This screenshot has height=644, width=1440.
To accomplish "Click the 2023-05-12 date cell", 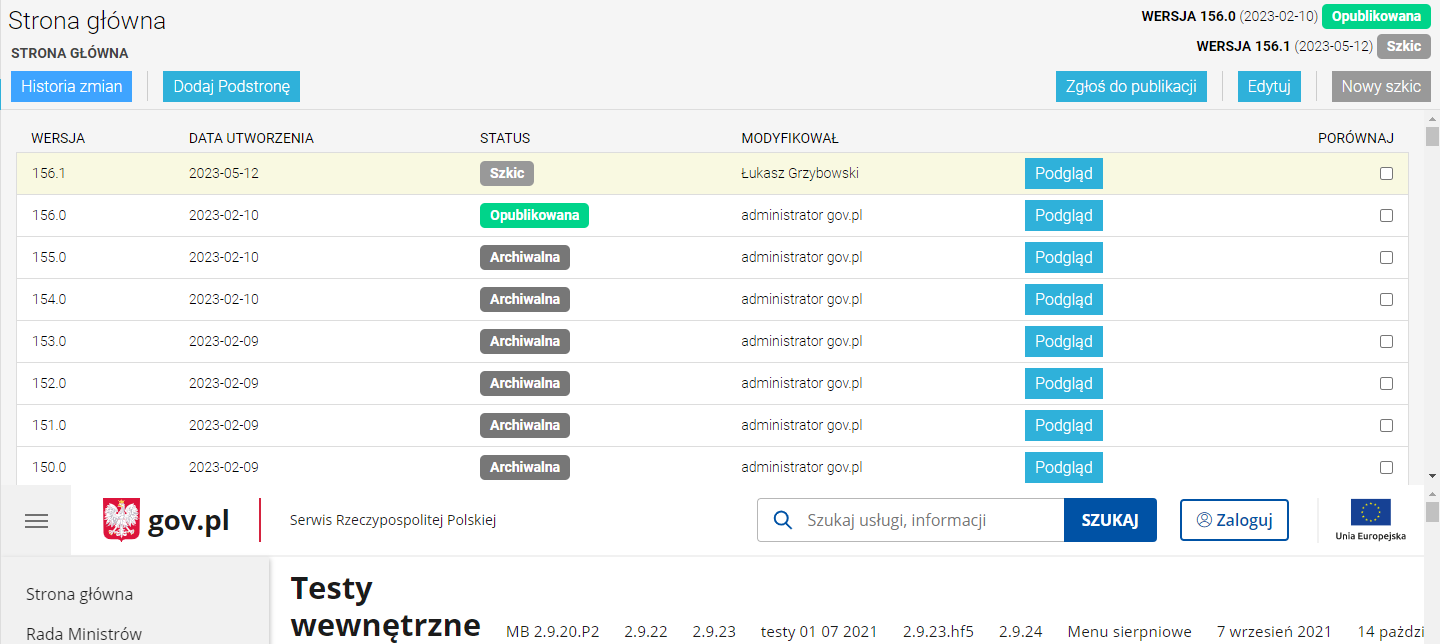I will pyautogui.click(x=224, y=173).
